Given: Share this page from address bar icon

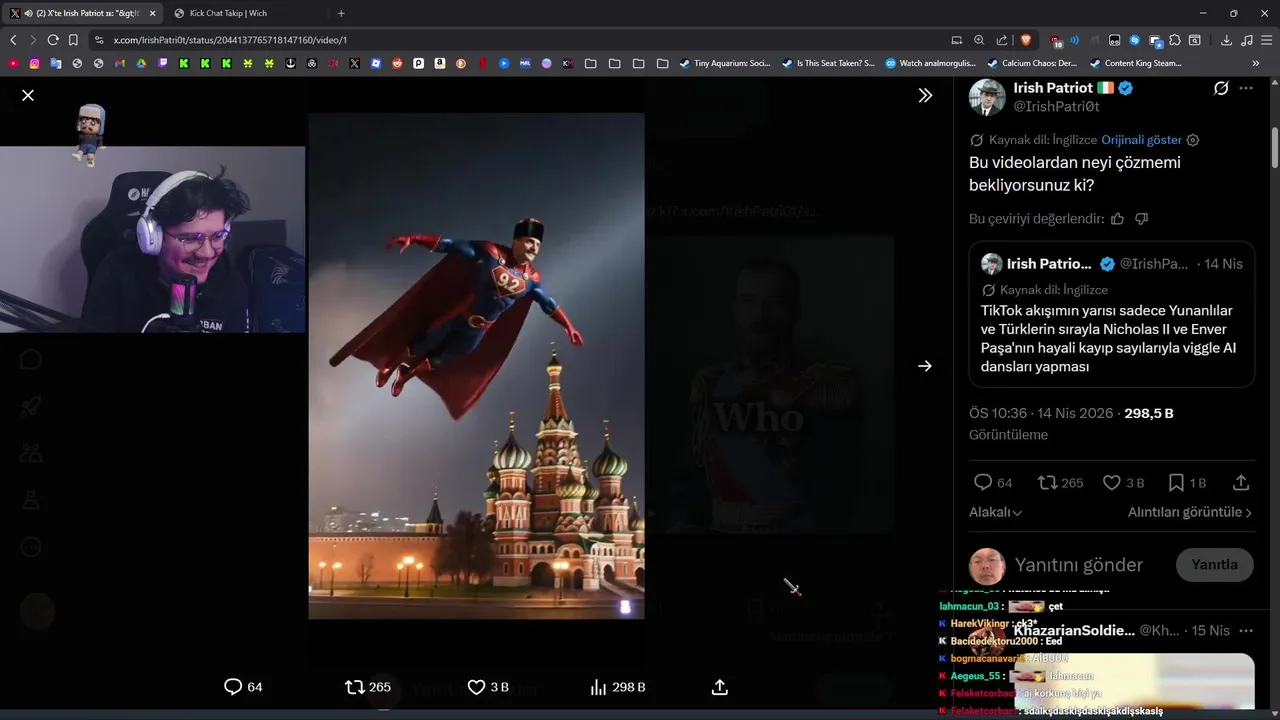Looking at the screenshot, I should [x=1002, y=40].
